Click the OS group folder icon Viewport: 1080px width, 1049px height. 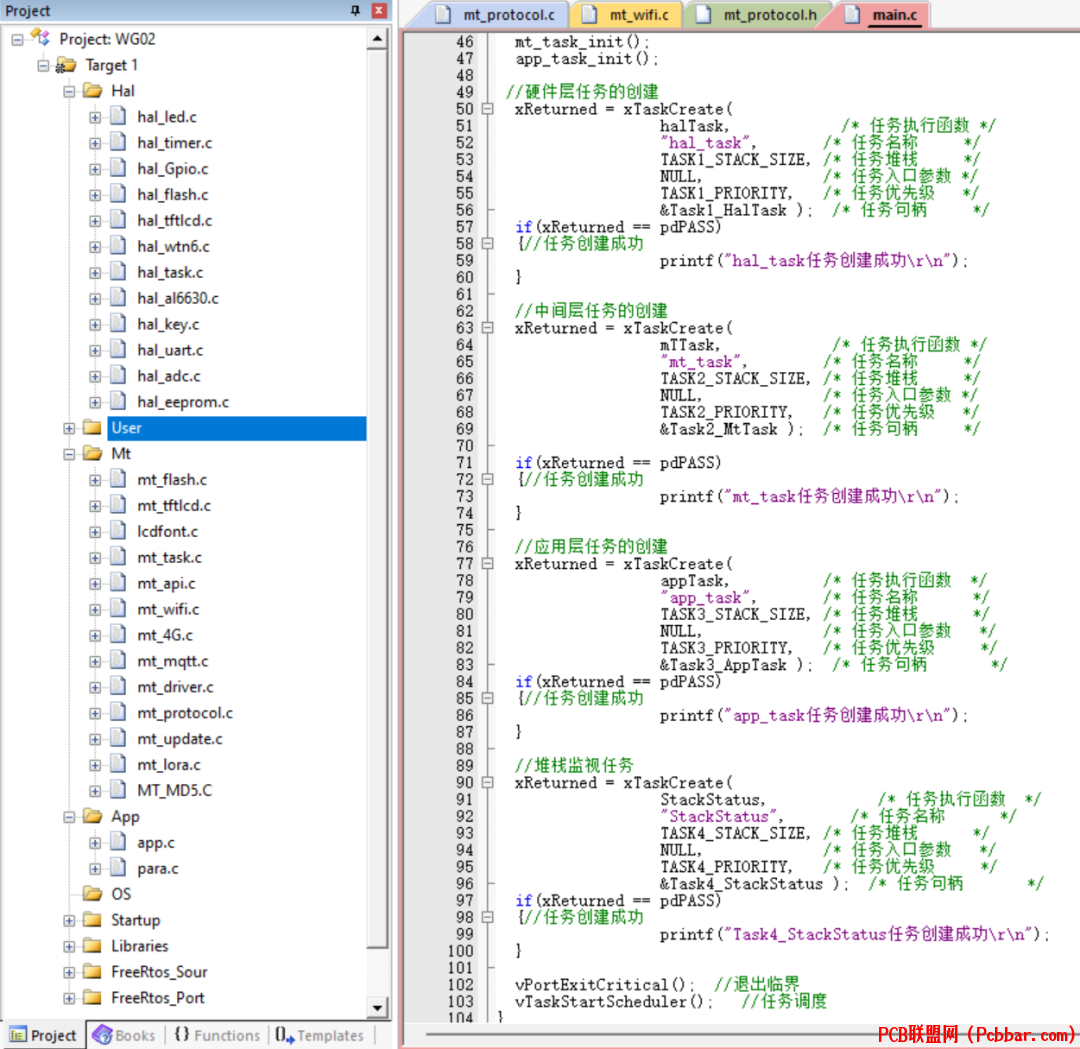click(92, 894)
